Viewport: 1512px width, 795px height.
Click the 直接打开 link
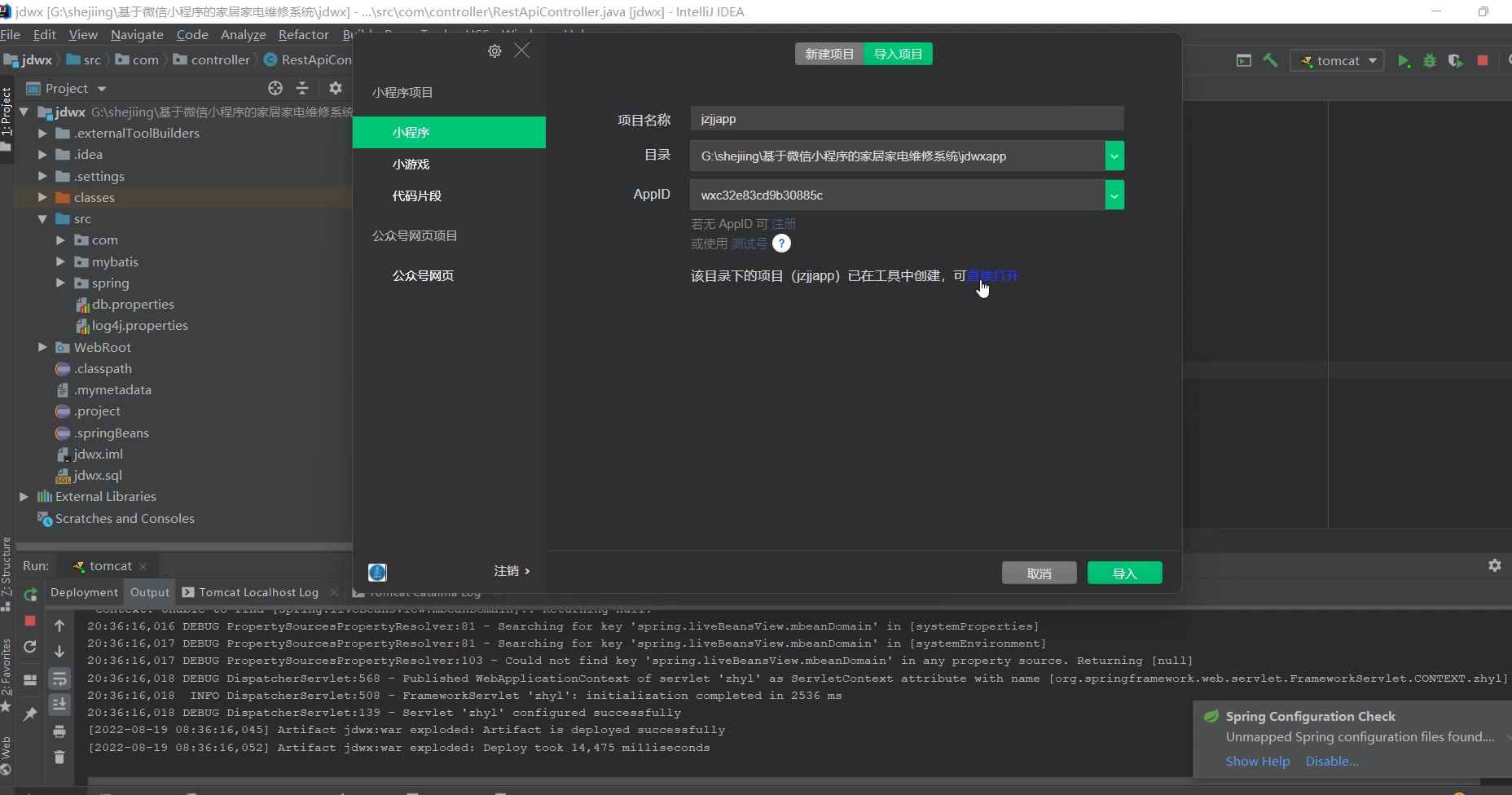pos(993,276)
